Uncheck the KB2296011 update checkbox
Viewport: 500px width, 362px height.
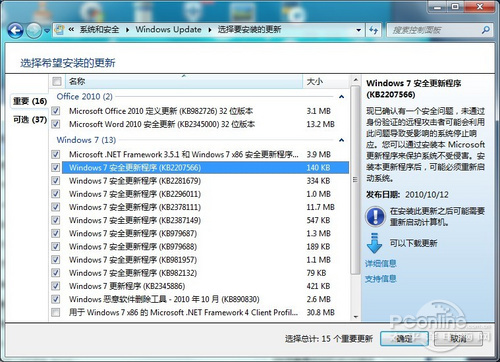click(56, 194)
